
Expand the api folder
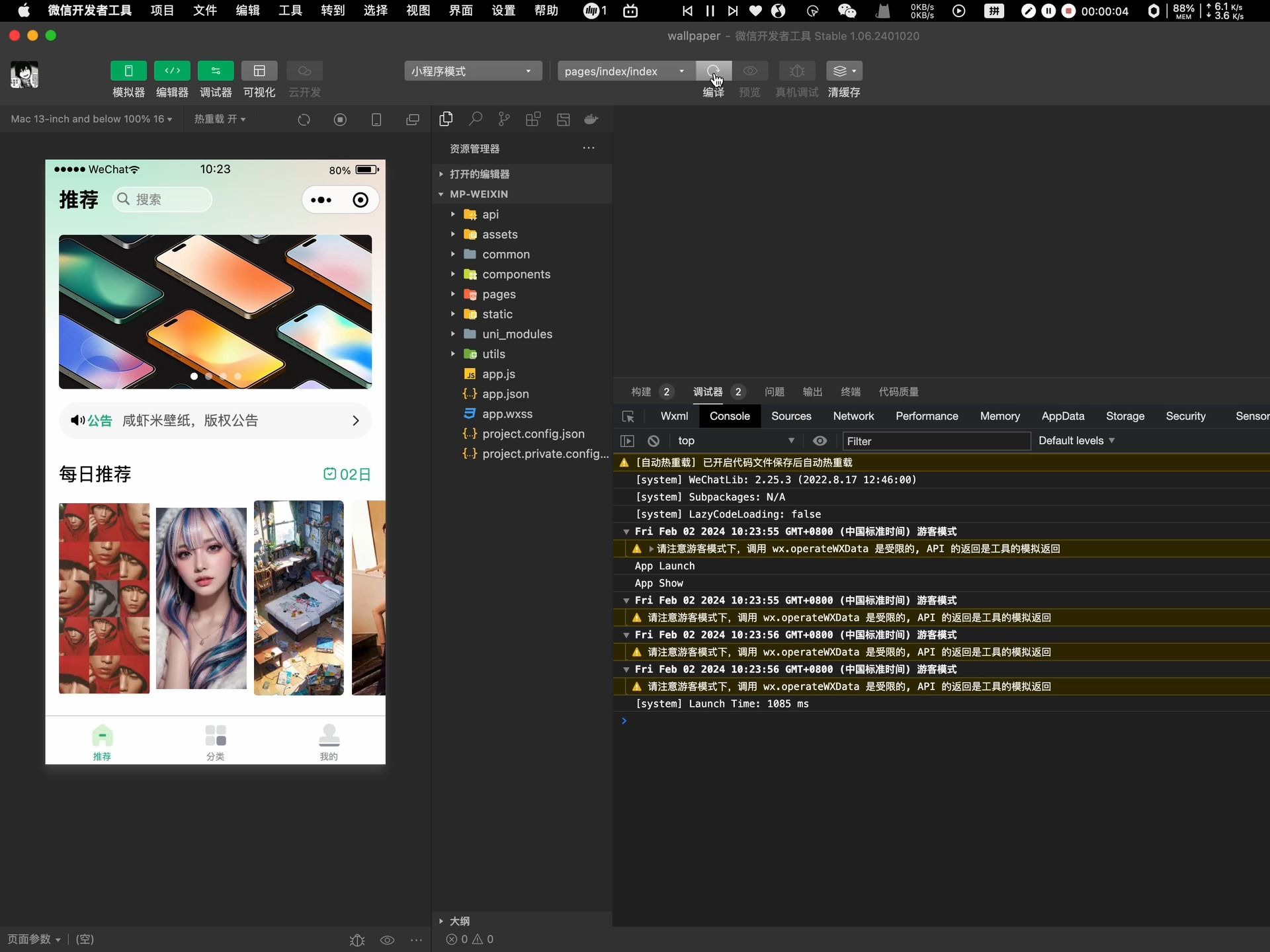(x=522, y=214)
